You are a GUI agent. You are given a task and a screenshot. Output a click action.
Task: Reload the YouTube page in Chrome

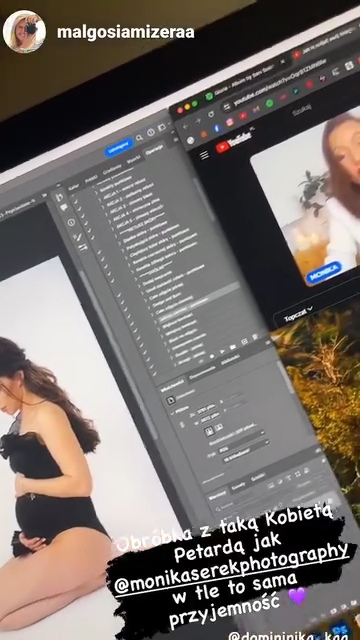[211, 114]
